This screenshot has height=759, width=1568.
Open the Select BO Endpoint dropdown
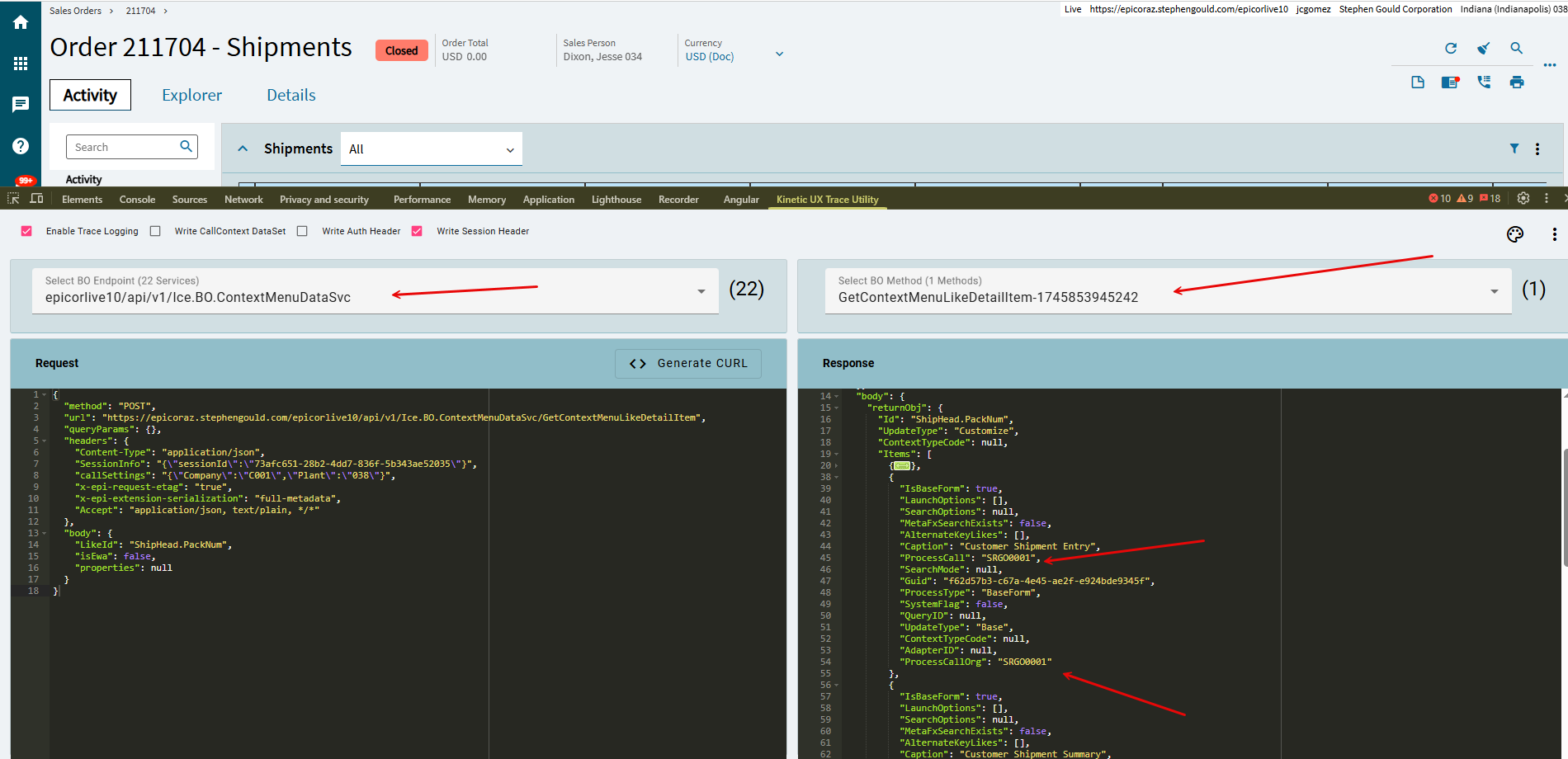[375, 290]
